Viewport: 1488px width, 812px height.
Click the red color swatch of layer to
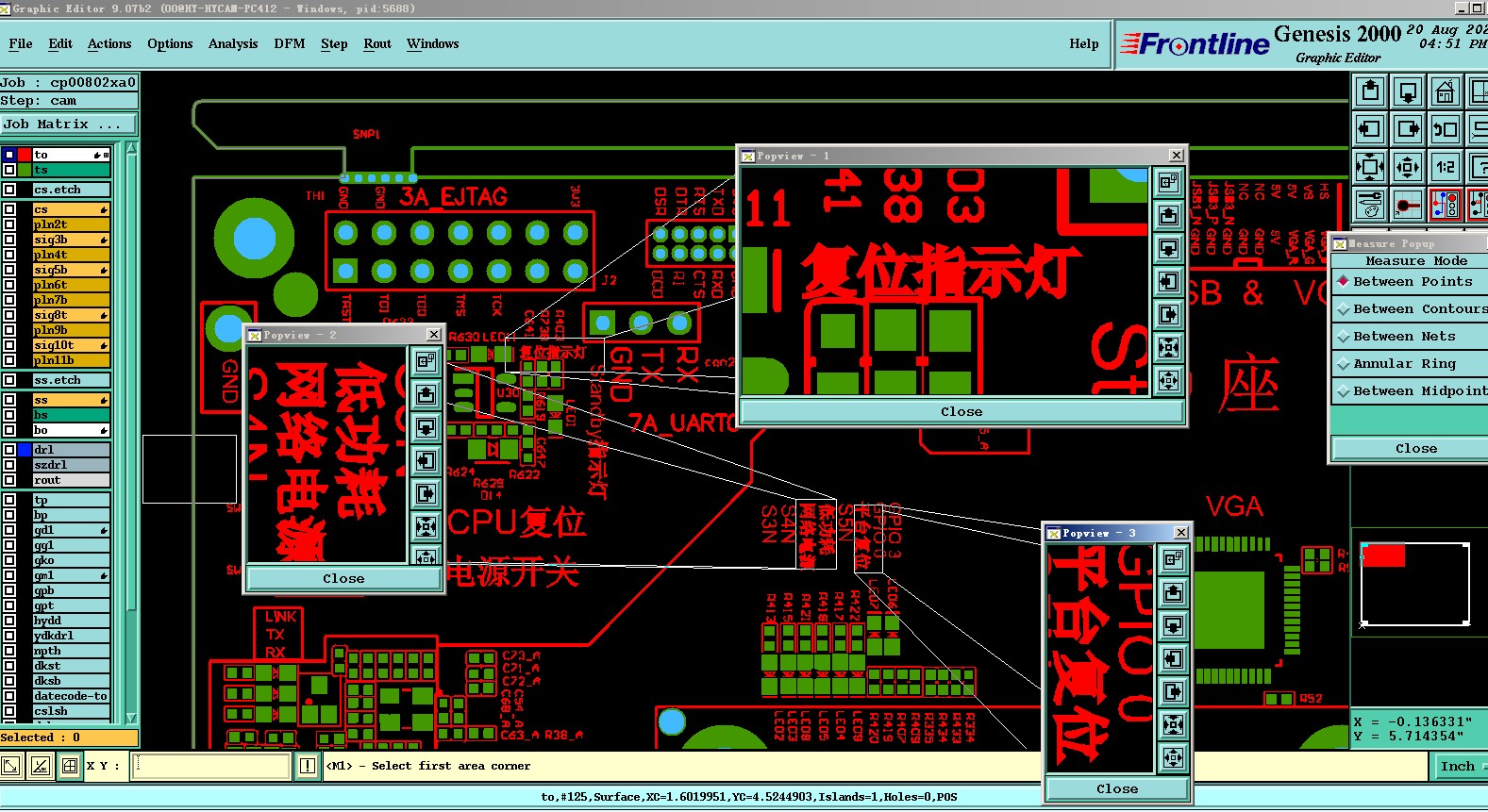(25, 155)
